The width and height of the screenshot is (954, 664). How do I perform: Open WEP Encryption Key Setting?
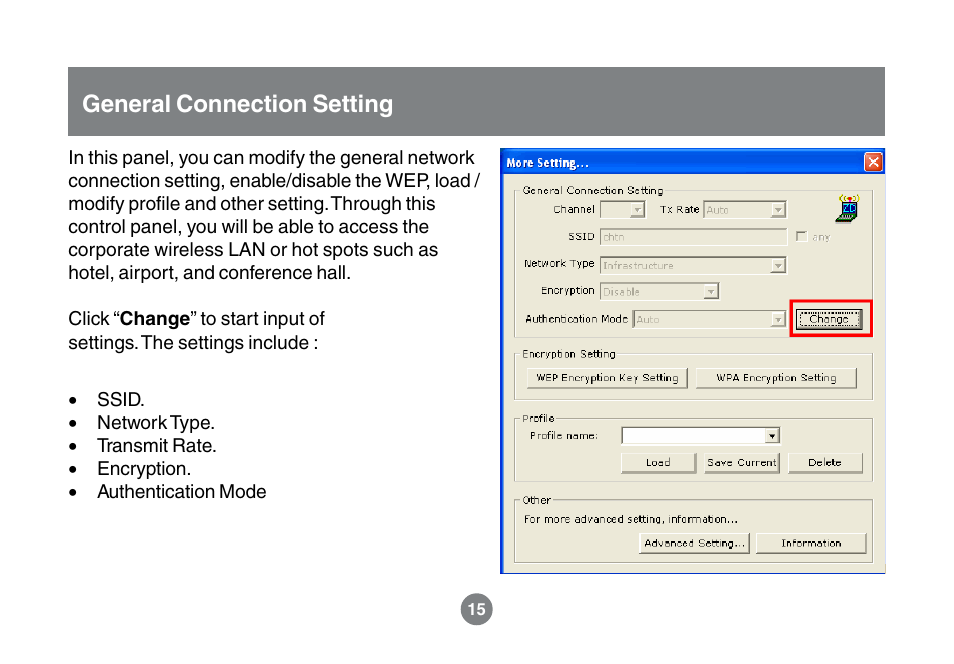click(x=607, y=377)
